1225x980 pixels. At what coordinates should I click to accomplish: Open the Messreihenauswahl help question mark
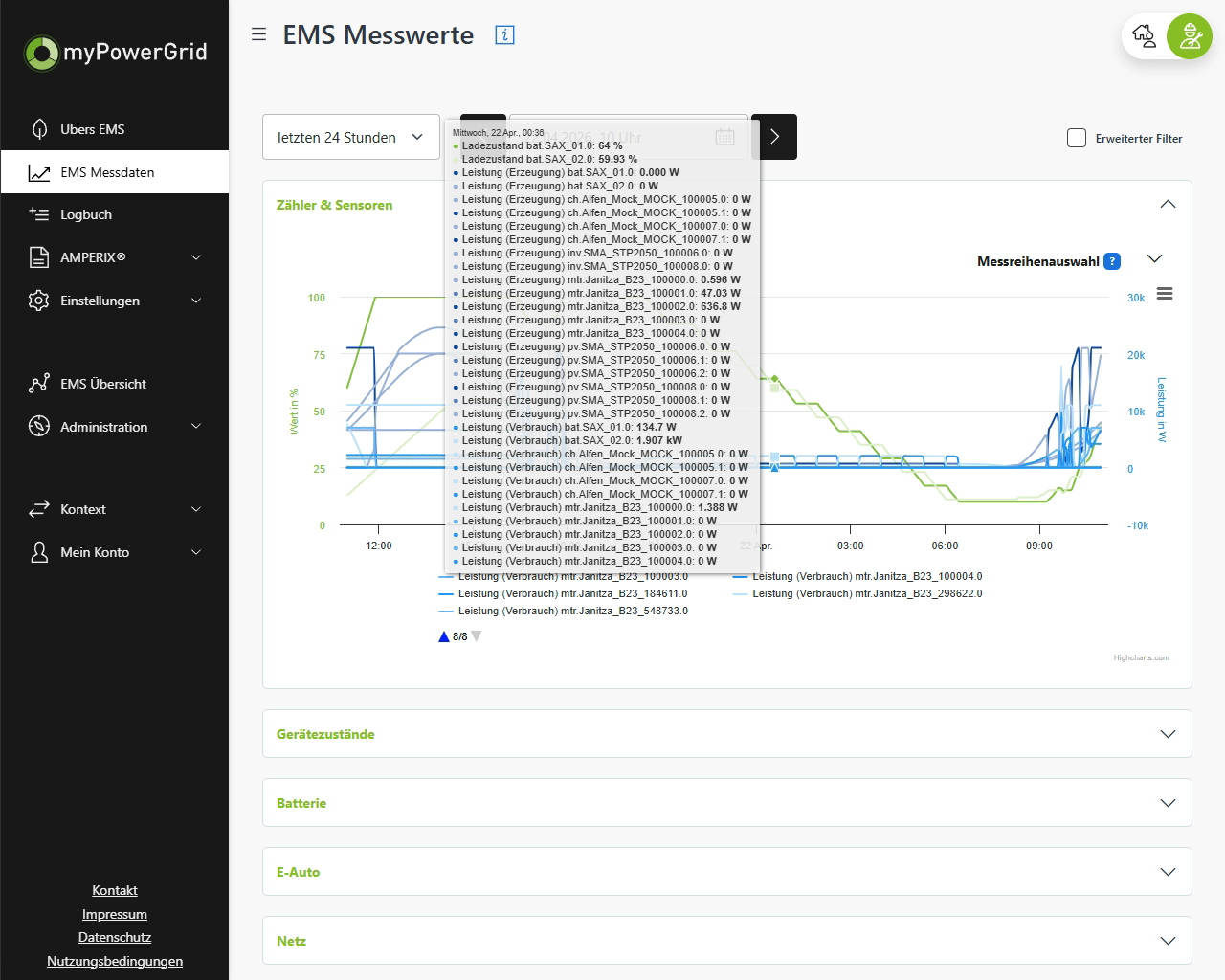(1112, 261)
